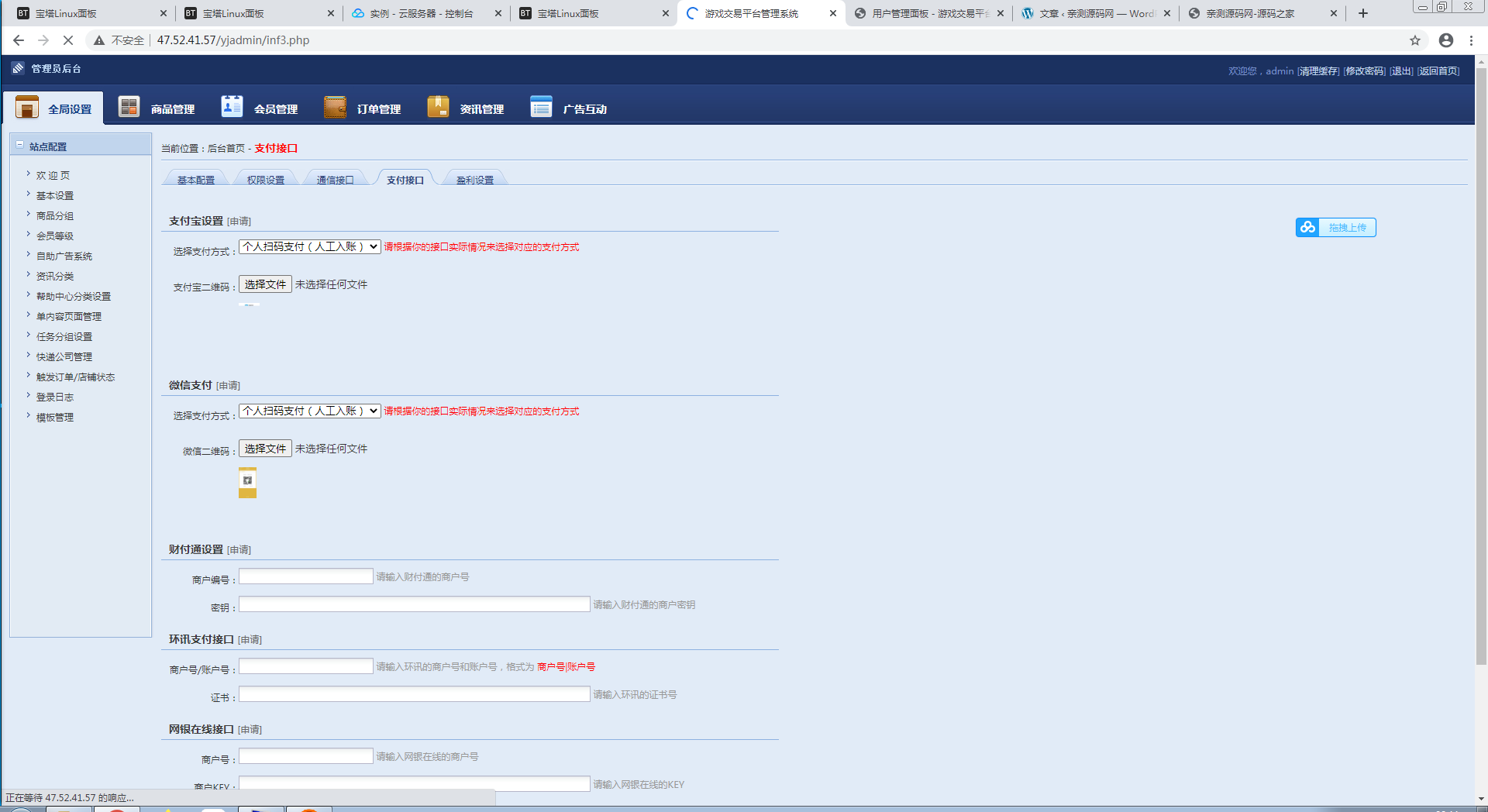1488x812 pixels.
Task: Click the 修改密码 link
Action: coord(1365,71)
